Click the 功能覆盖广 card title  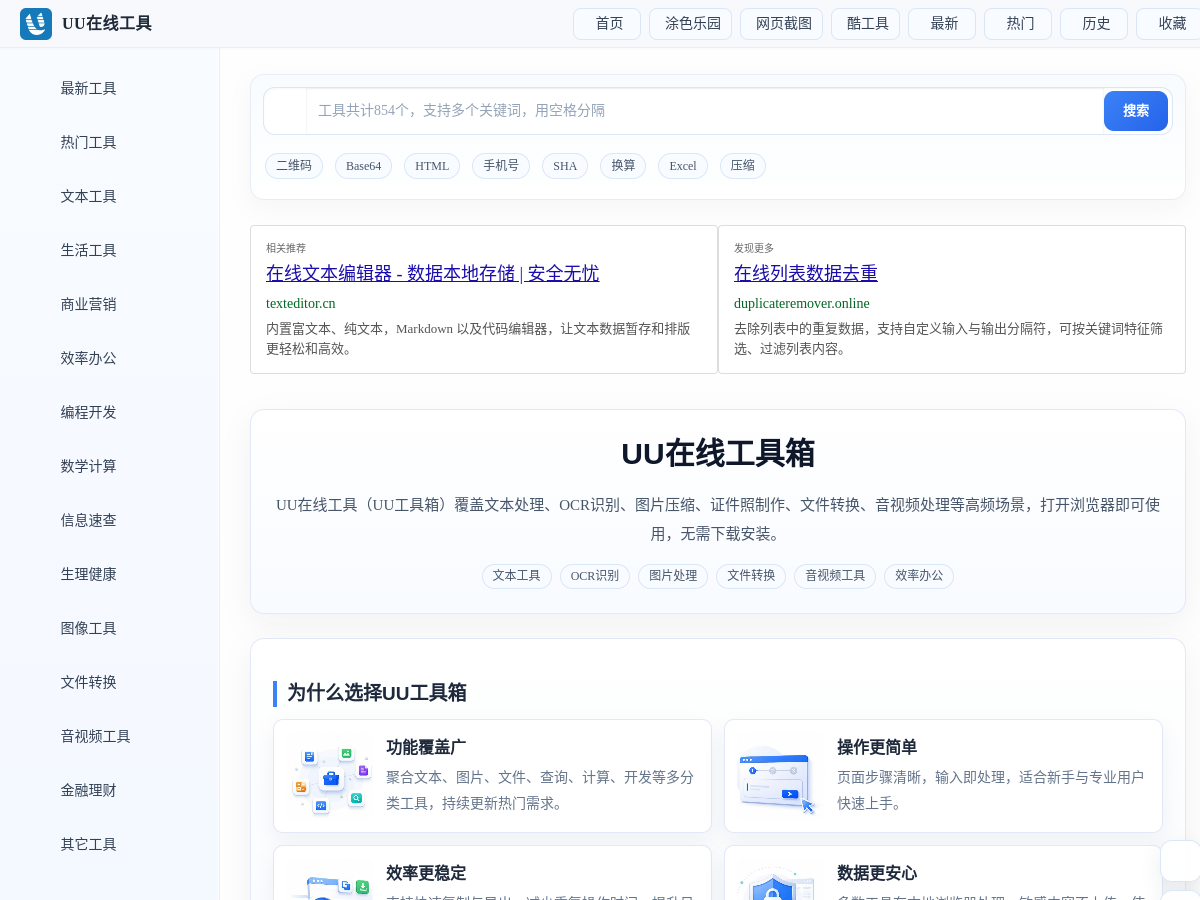[426, 747]
